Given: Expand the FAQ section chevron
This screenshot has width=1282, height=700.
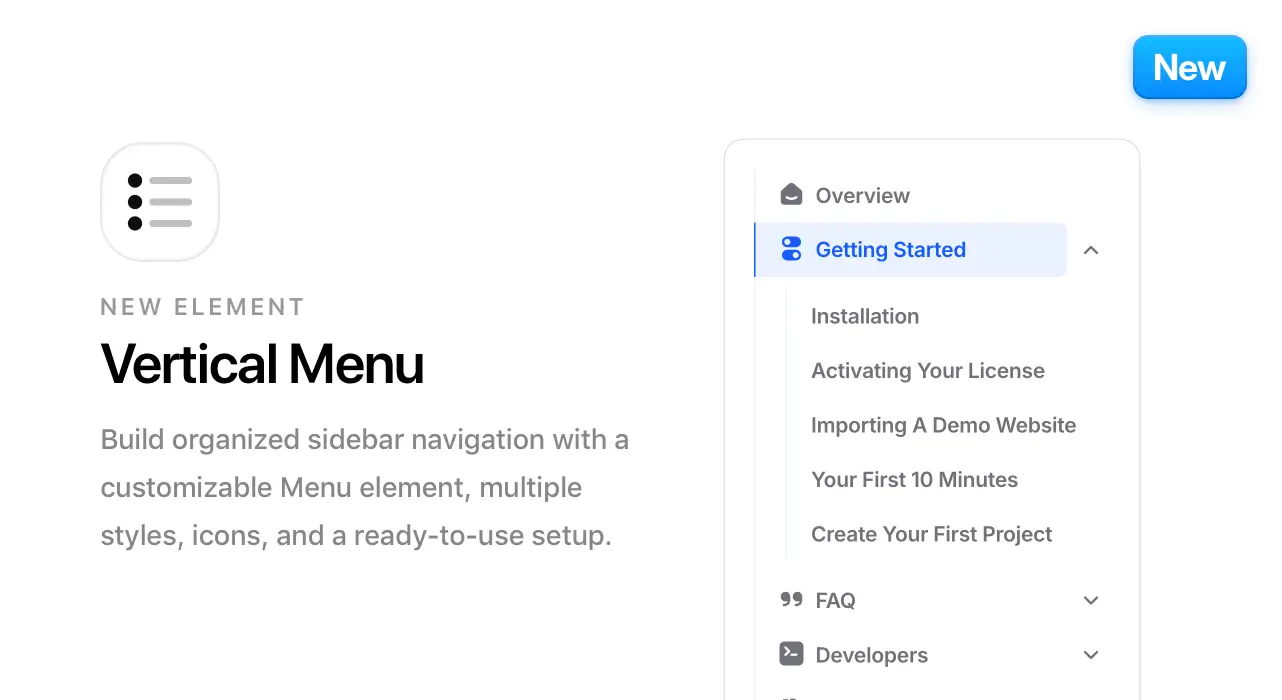Looking at the screenshot, I should point(1091,600).
